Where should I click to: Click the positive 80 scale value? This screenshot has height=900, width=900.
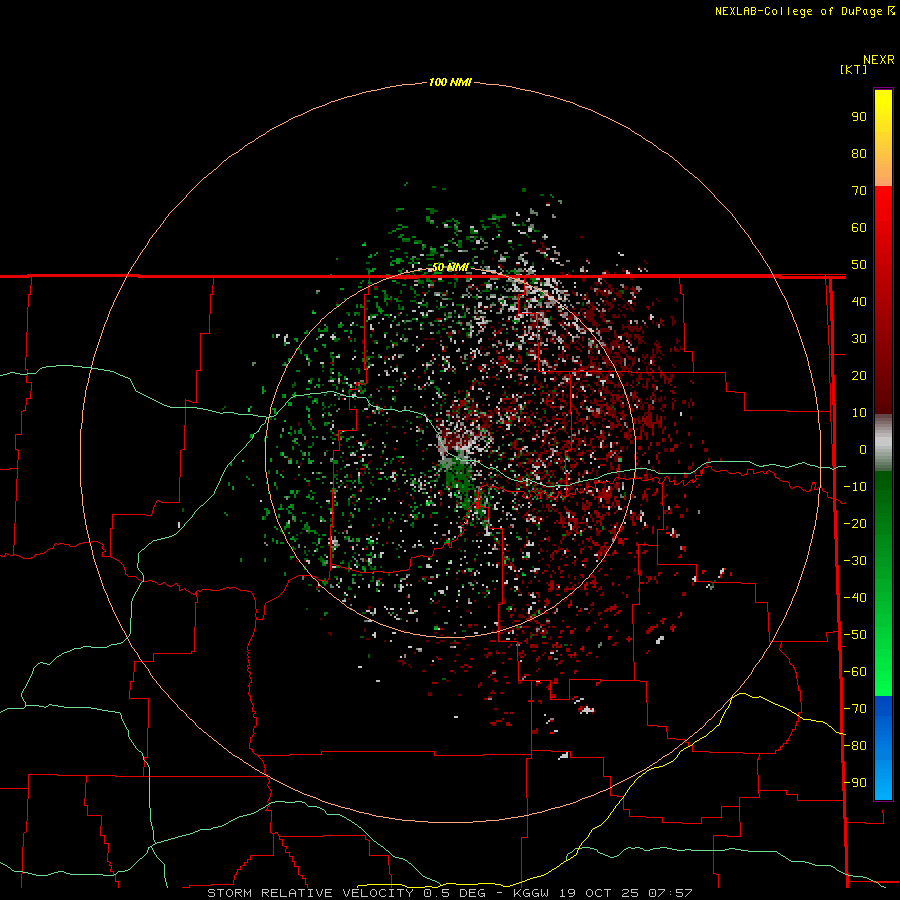pyautogui.click(x=859, y=154)
